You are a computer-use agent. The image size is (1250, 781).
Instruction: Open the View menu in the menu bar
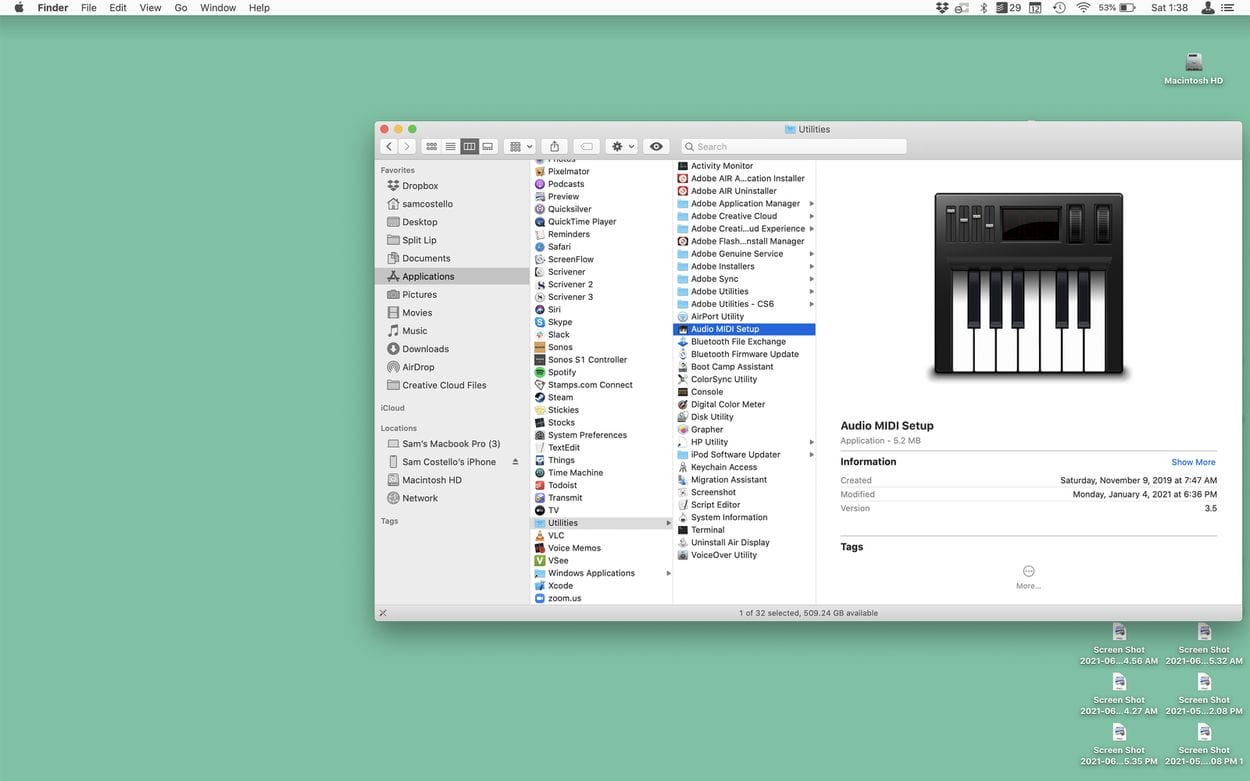(150, 8)
